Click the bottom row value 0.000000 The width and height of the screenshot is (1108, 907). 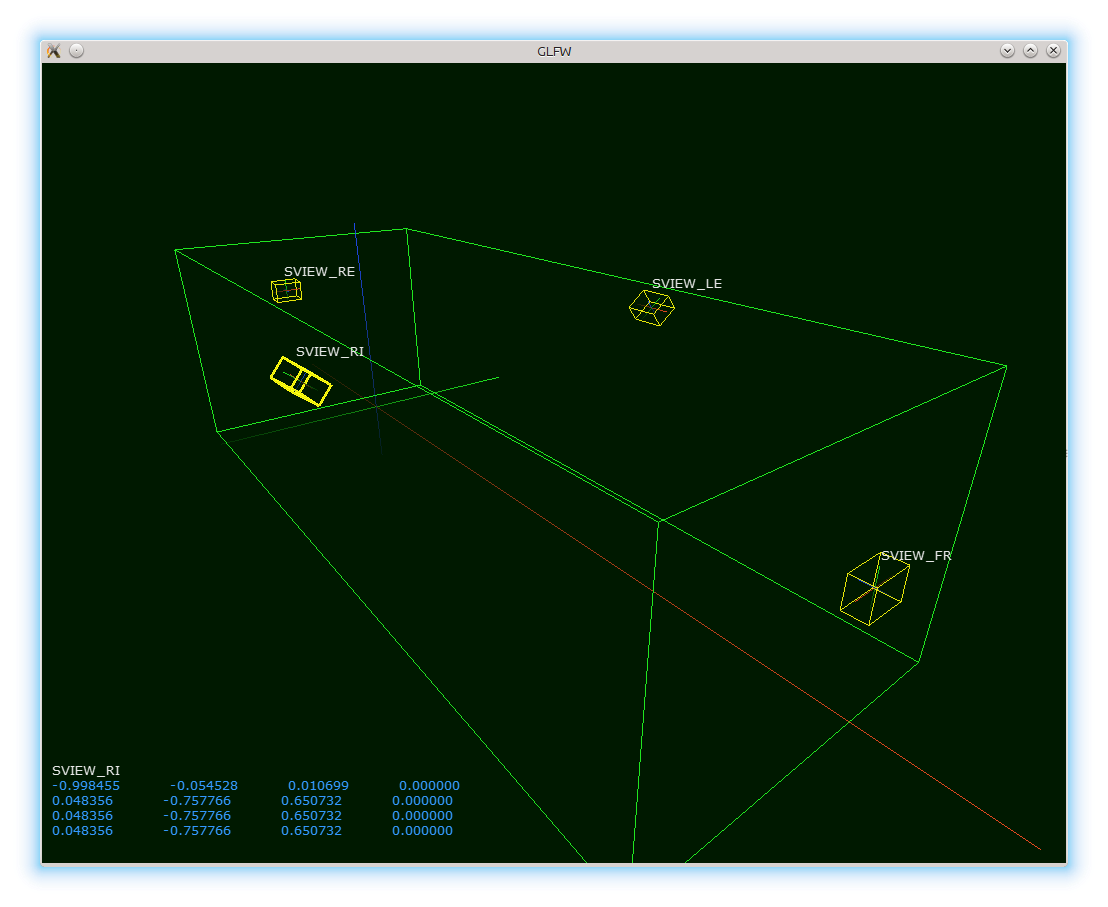pos(422,830)
